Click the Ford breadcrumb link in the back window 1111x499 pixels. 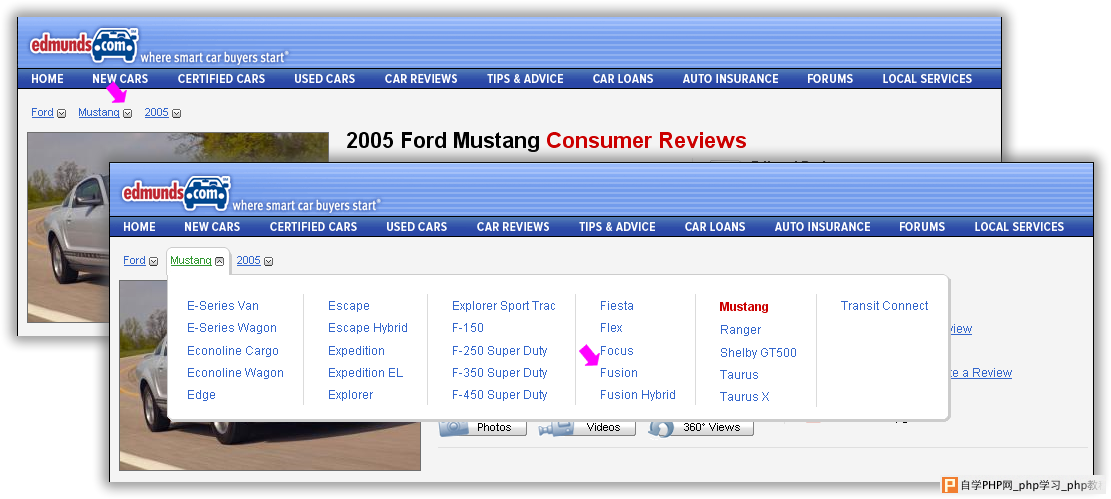(42, 113)
